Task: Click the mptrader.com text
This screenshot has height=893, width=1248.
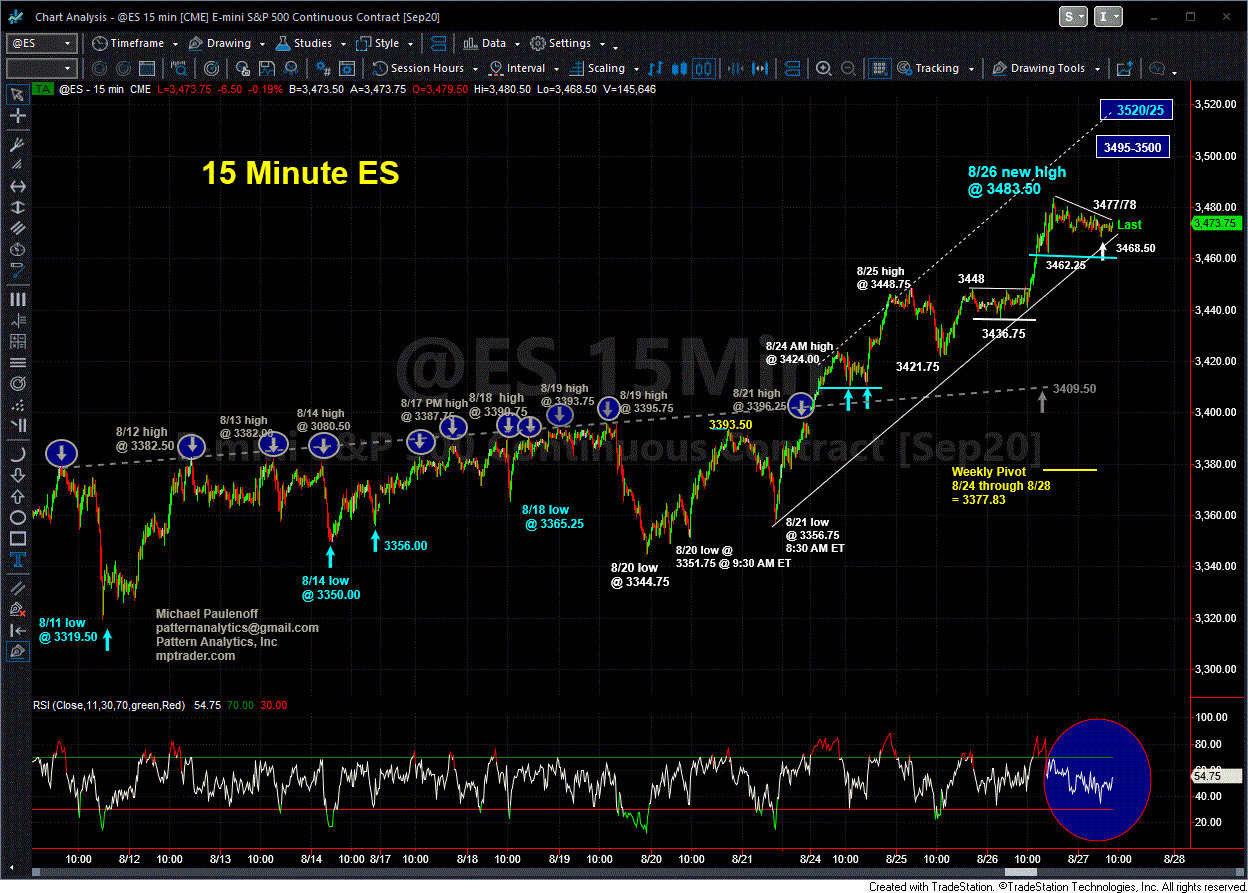Action: pos(196,656)
